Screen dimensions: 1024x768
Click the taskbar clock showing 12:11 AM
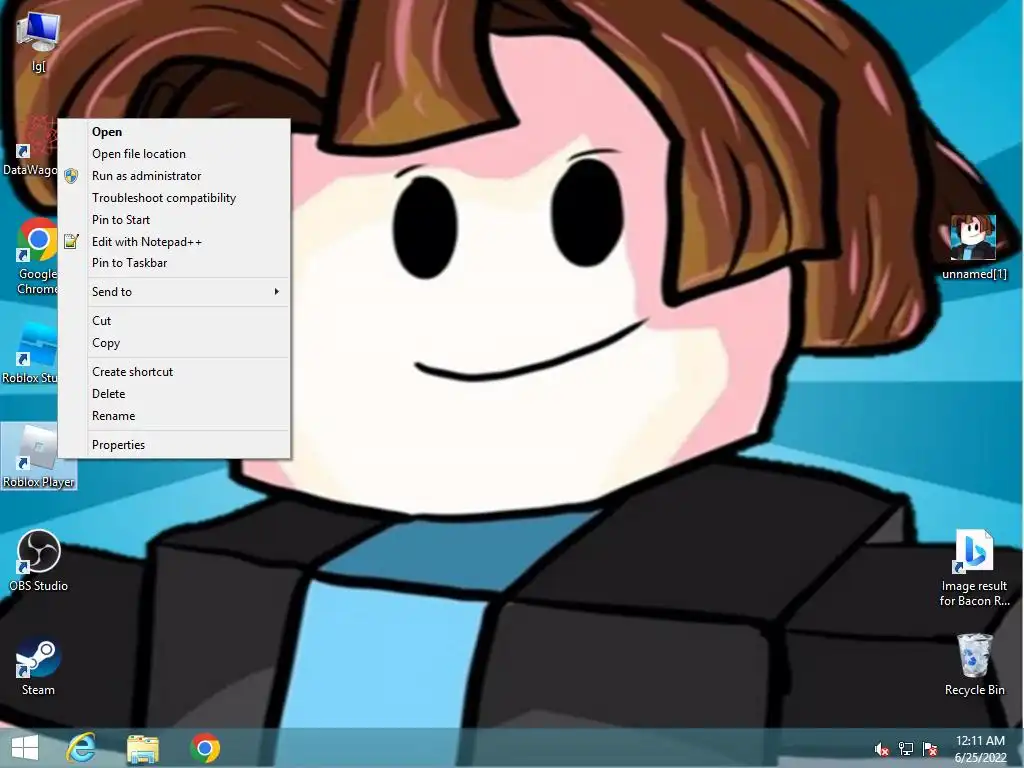click(980, 748)
